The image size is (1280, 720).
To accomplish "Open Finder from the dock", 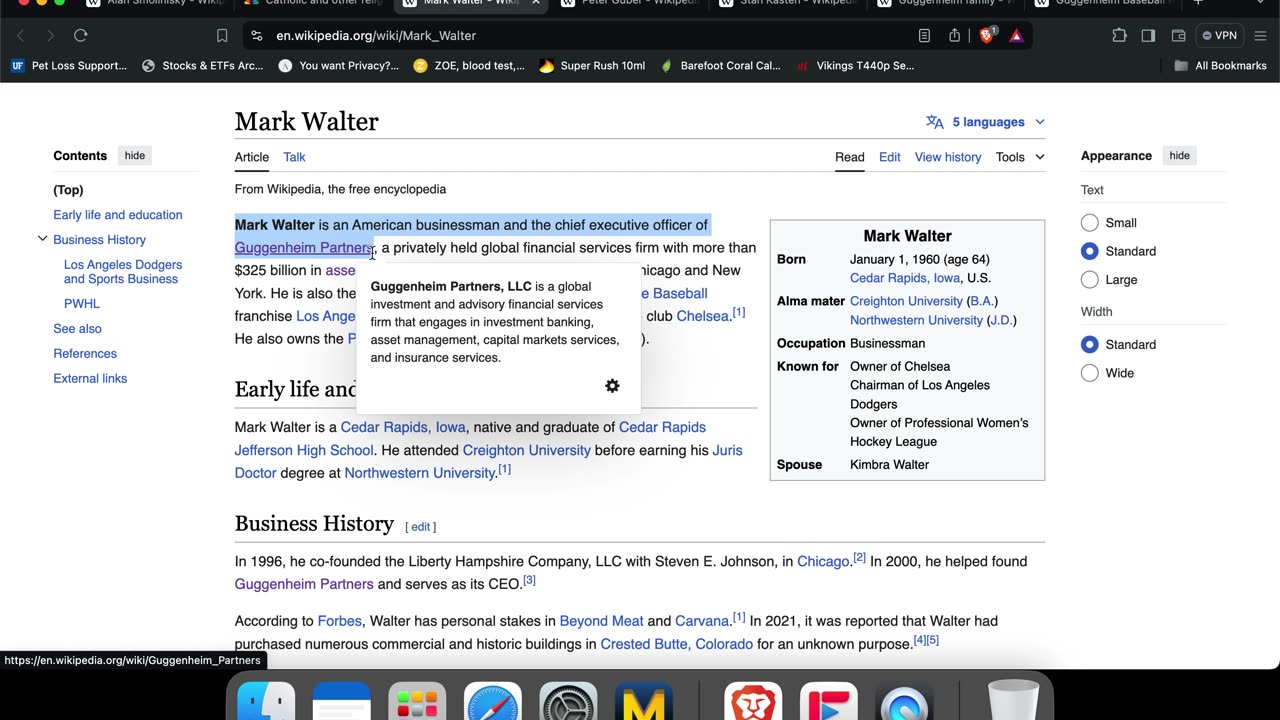I will point(266,703).
